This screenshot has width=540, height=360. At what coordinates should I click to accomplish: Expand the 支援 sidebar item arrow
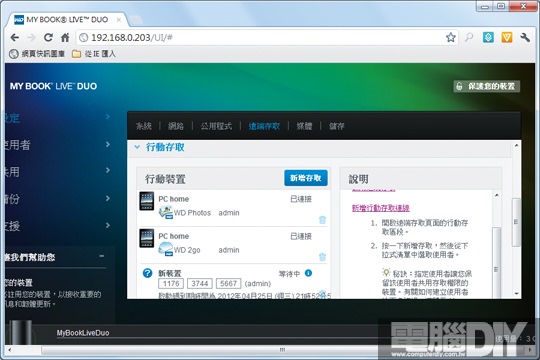click(108, 225)
